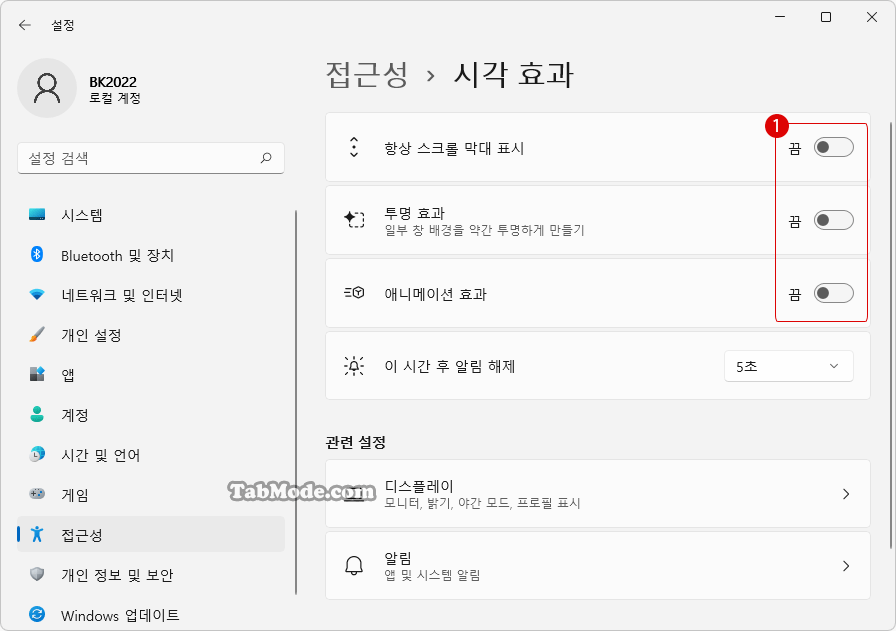Image resolution: width=896 pixels, height=631 pixels.
Task: Click the 개인 설정 paintbrush icon
Action: click(x=37, y=335)
